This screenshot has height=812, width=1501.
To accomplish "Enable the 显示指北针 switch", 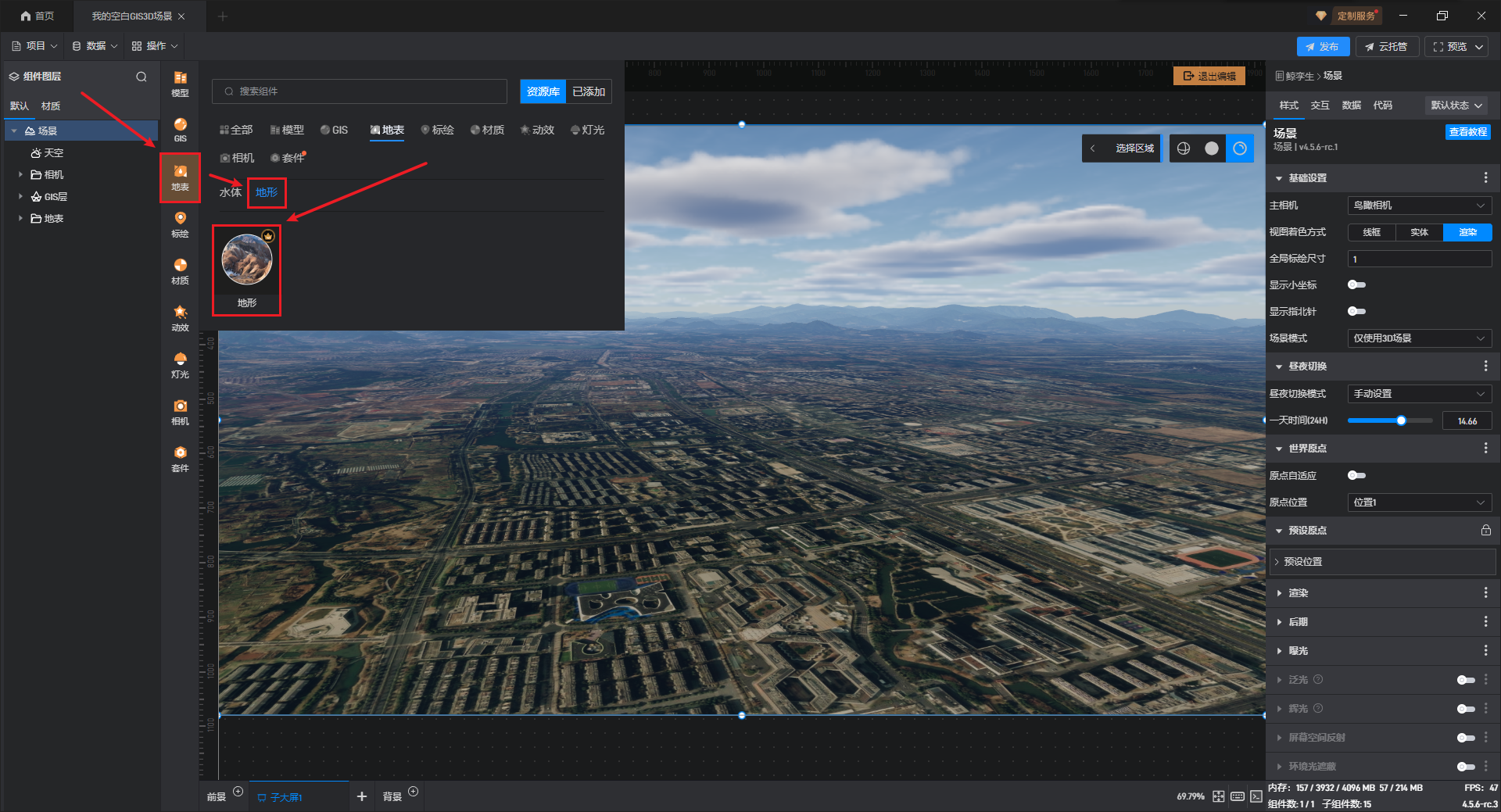I will pyautogui.click(x=1356, y=312).
